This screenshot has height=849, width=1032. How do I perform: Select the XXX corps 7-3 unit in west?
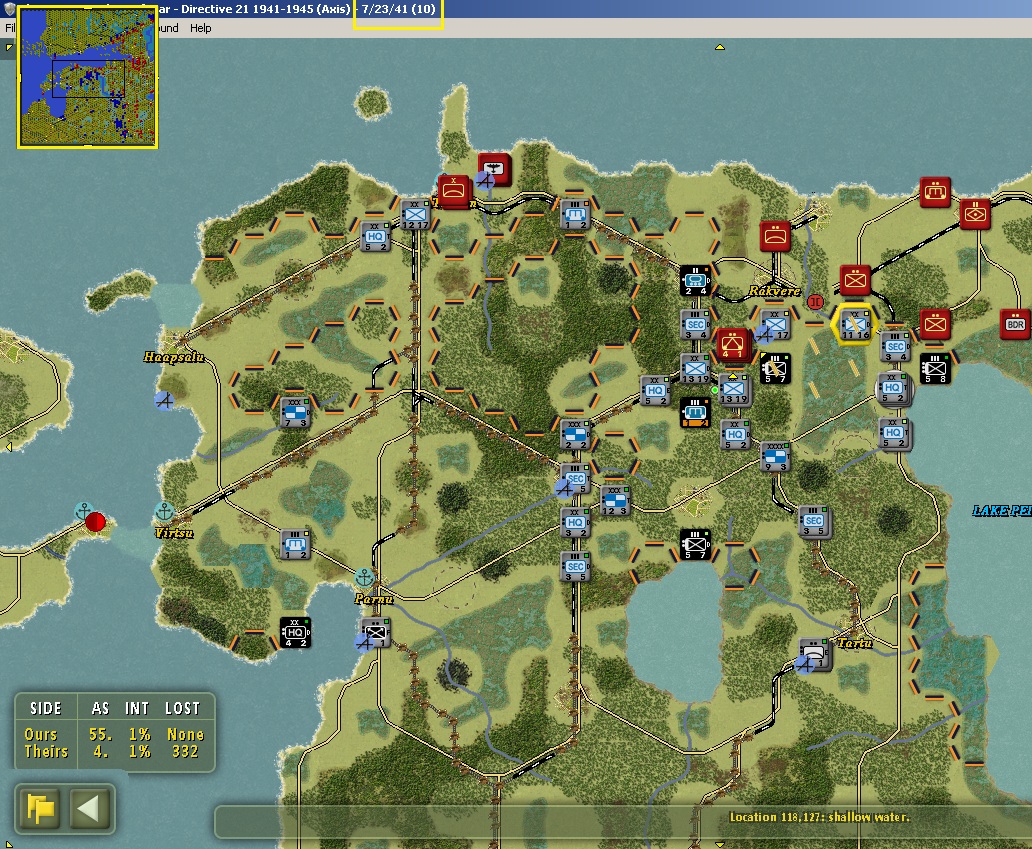click(x=295, y=413)
